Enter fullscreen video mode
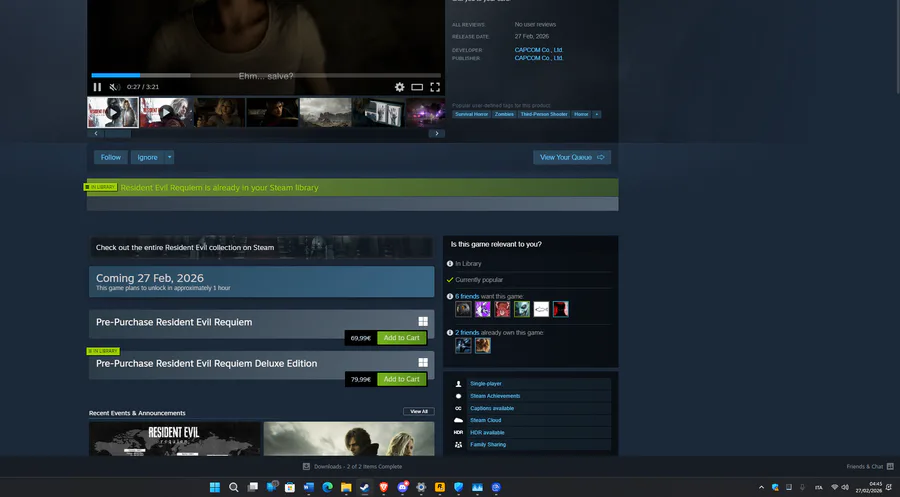Image resolution: width=900 pixels, height=497 pixels. pyautogui.click(x=435, y=87)
